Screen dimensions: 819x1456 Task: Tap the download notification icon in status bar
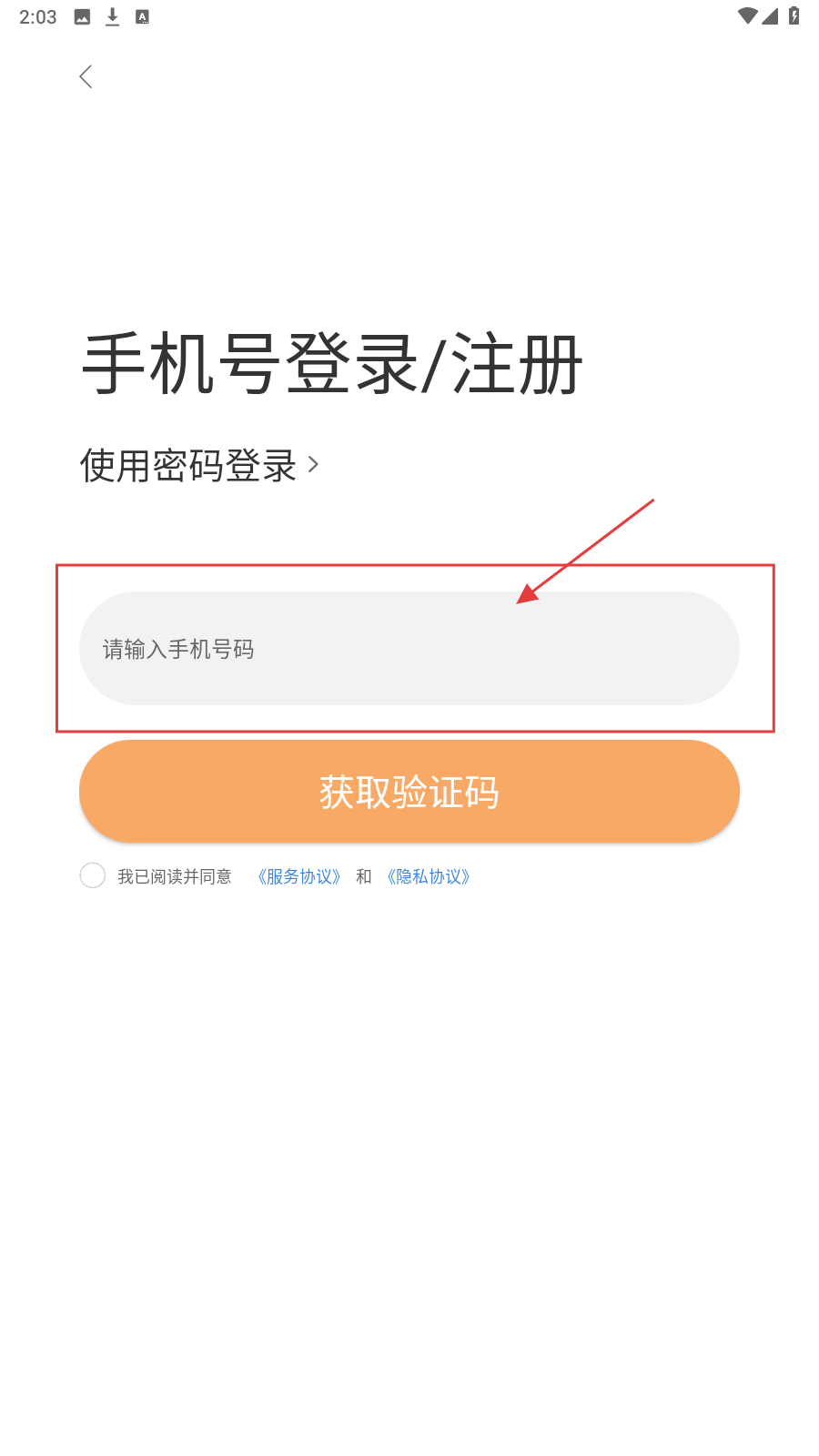(112, 16)
